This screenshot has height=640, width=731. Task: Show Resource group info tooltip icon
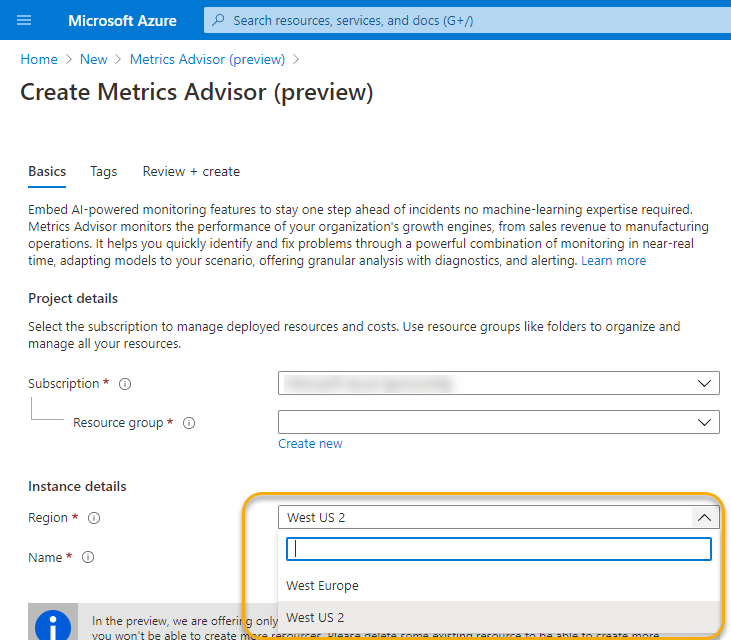pyautogui.click(x=189, y=423)
